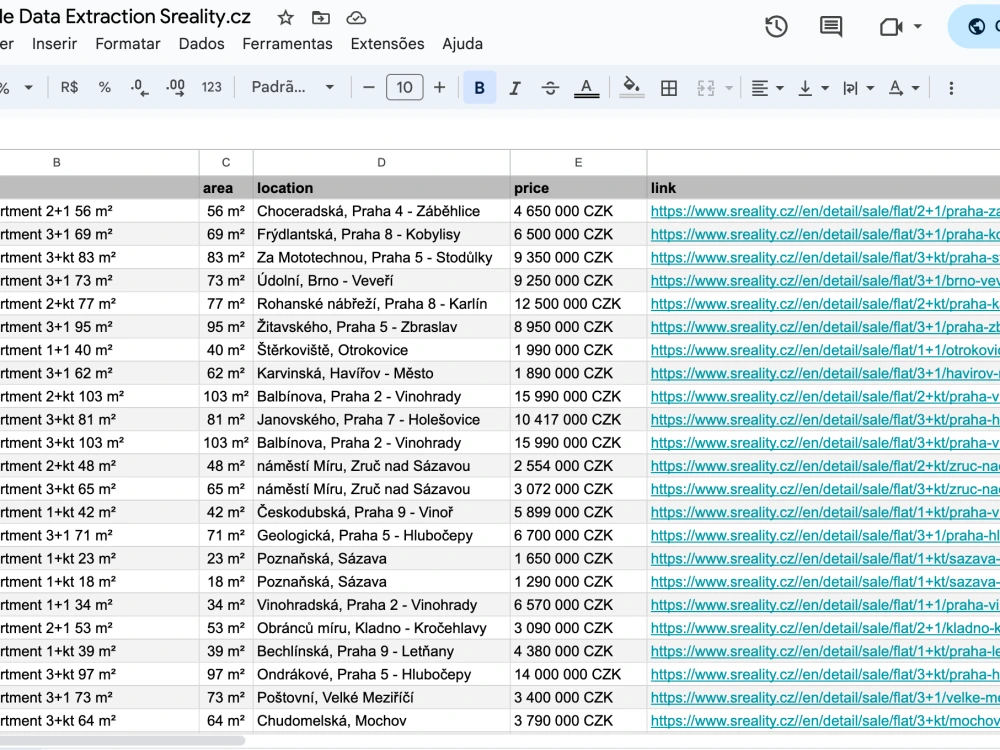Open the Inserir menu
This screenshot has width=1000, height=750.
[x=54, y=44]
